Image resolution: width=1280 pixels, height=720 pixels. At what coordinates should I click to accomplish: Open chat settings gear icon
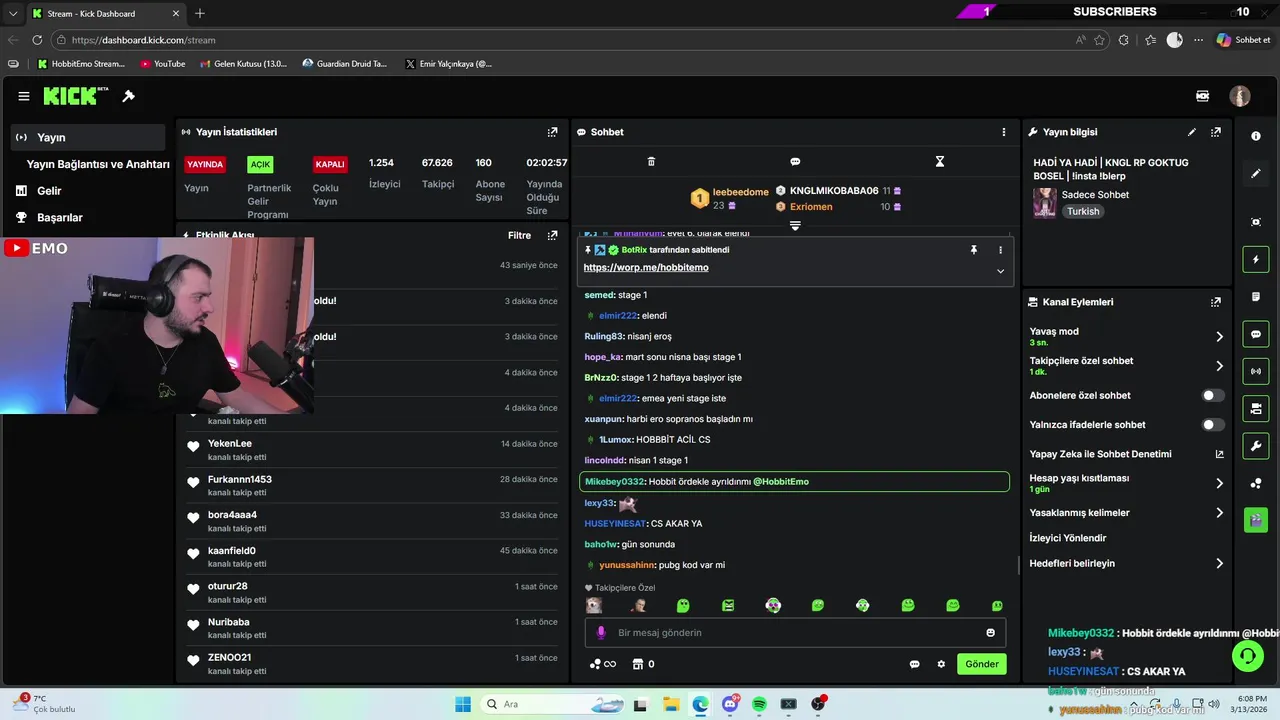(941, 664)
